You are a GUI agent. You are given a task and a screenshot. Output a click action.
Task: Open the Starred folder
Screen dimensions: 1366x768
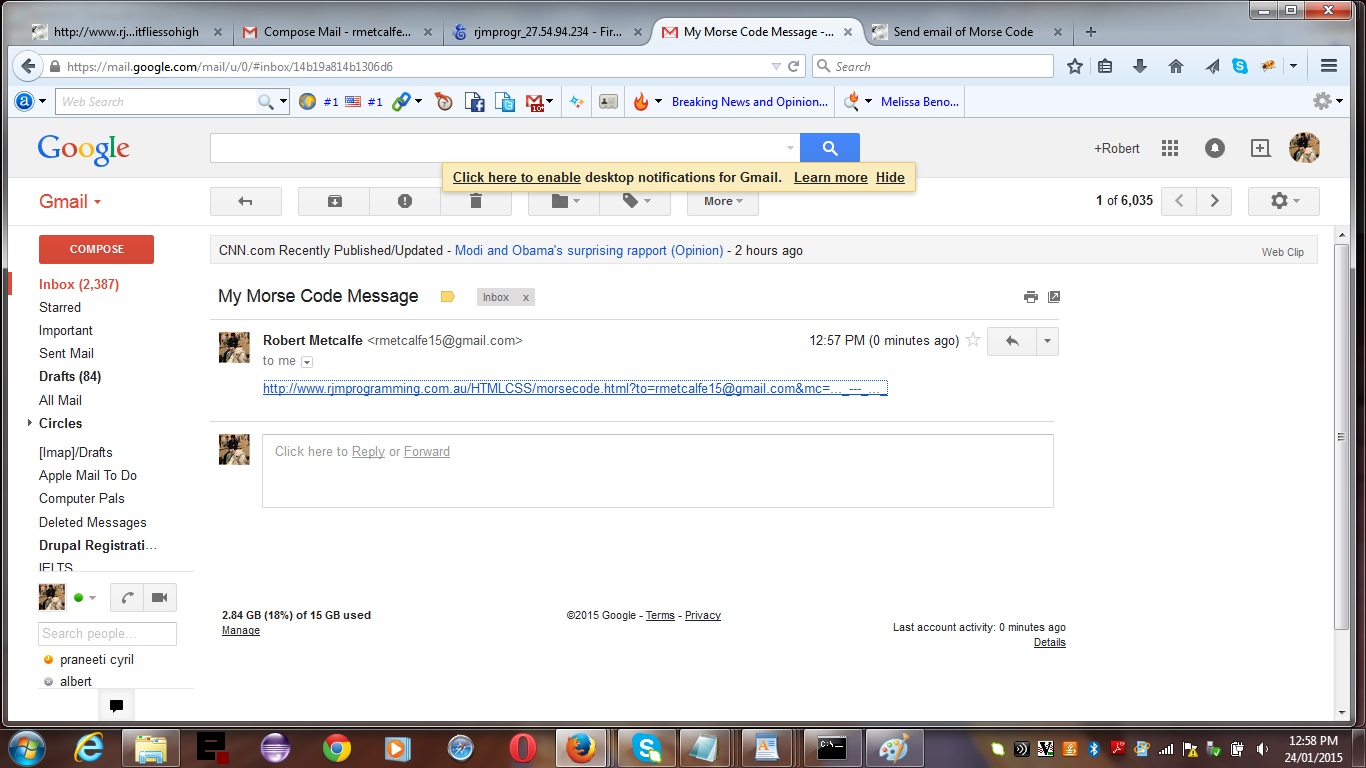tap(60, 307)
